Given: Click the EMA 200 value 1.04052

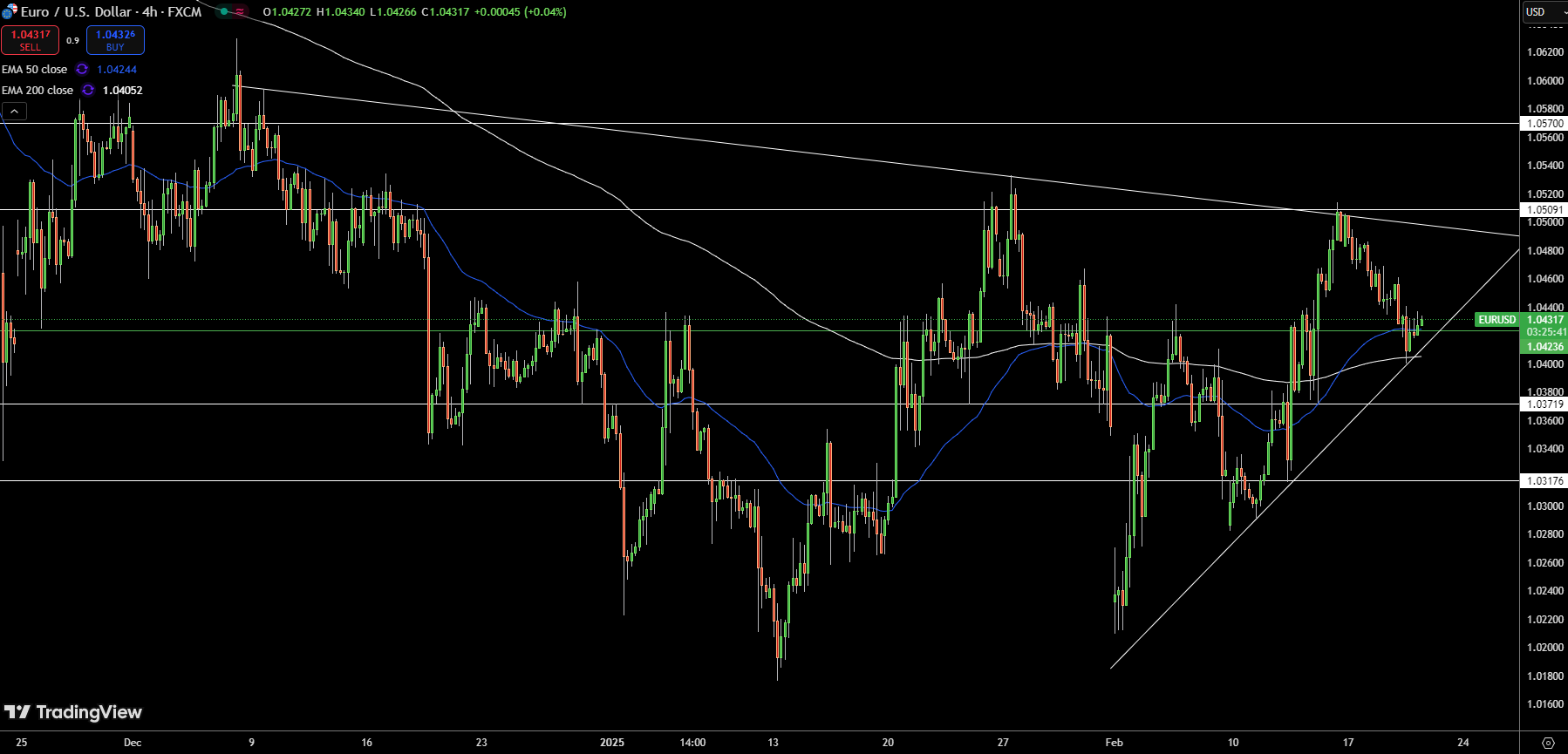Looking at the screenshot, I should click(123, 91).
